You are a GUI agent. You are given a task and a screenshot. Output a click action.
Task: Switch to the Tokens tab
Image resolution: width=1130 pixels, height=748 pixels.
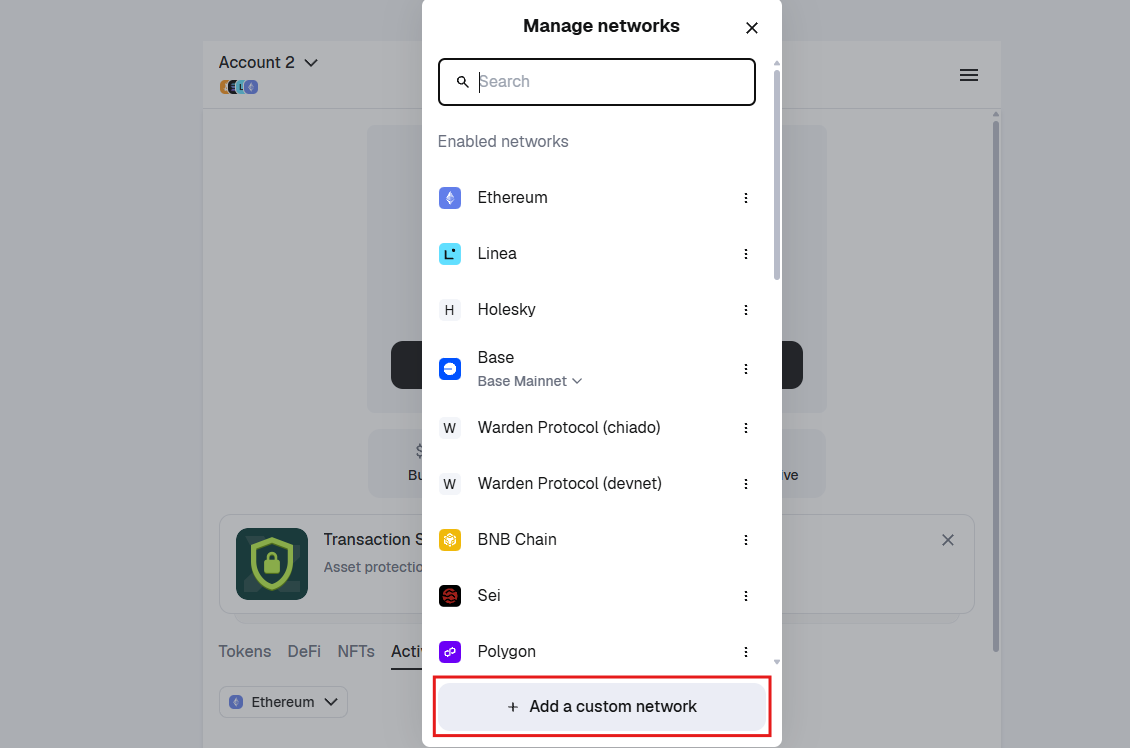coord(244,651)
